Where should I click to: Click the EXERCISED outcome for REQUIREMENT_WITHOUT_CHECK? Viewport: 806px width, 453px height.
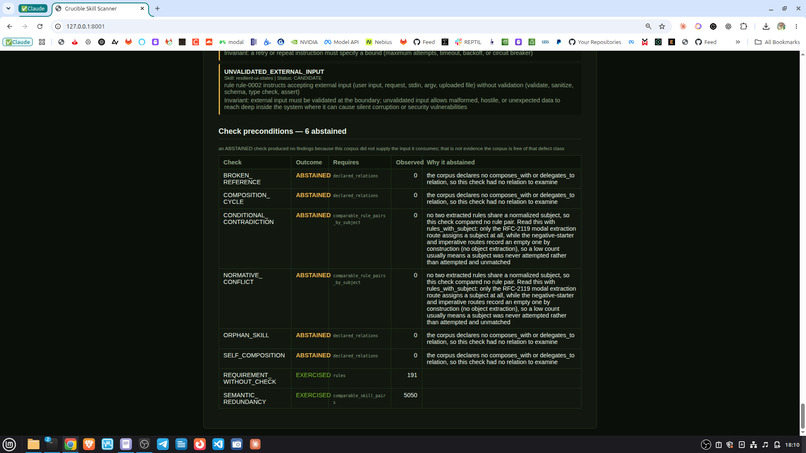(x=313, y=375)
